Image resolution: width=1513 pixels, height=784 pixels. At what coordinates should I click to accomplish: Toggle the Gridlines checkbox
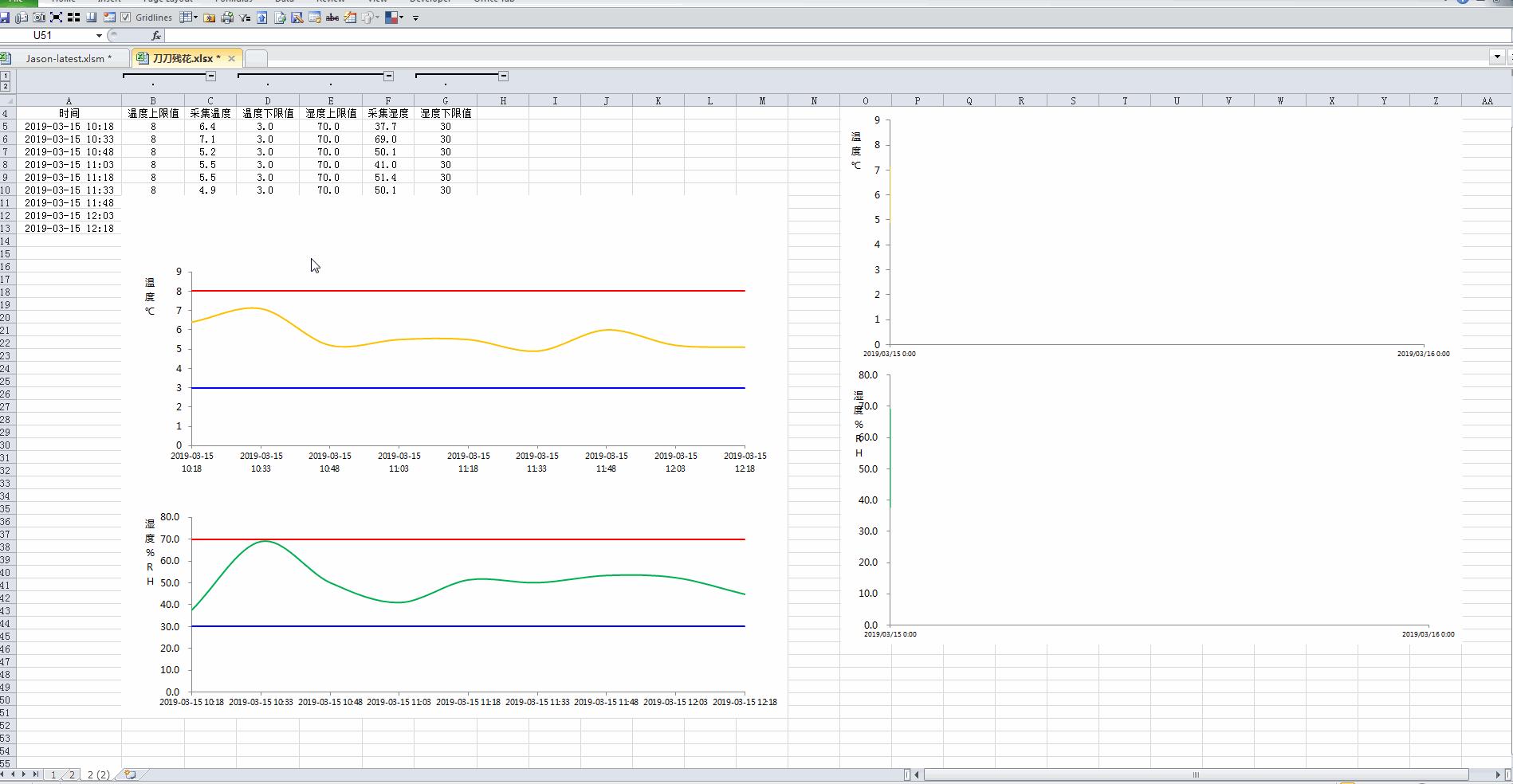(125, 17)
